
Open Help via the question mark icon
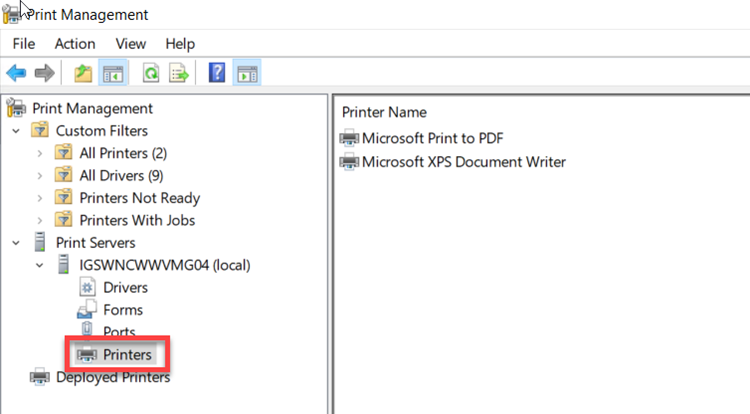tap(216, 73)
